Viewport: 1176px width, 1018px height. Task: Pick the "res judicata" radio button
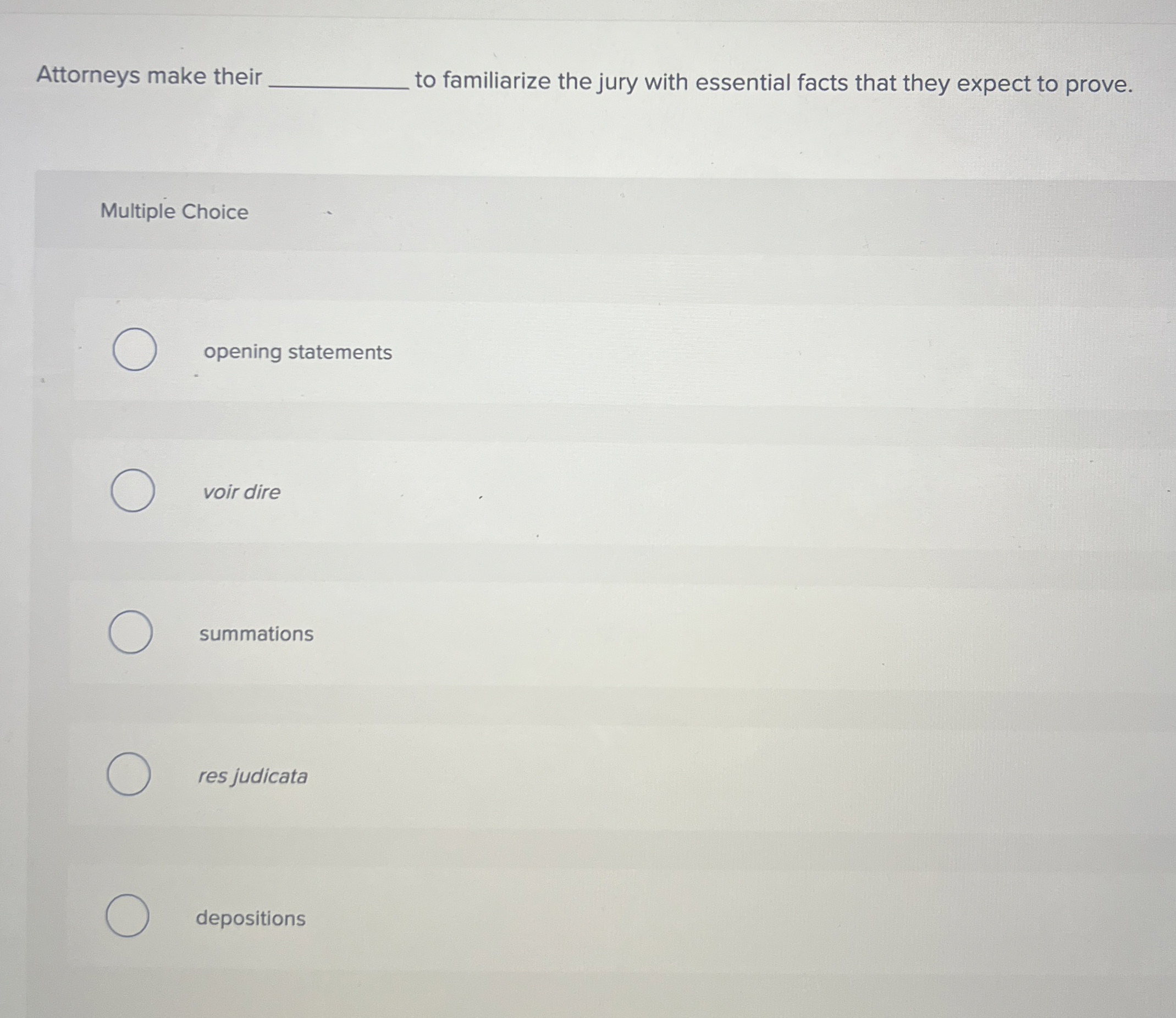click(x=129, y=774)
